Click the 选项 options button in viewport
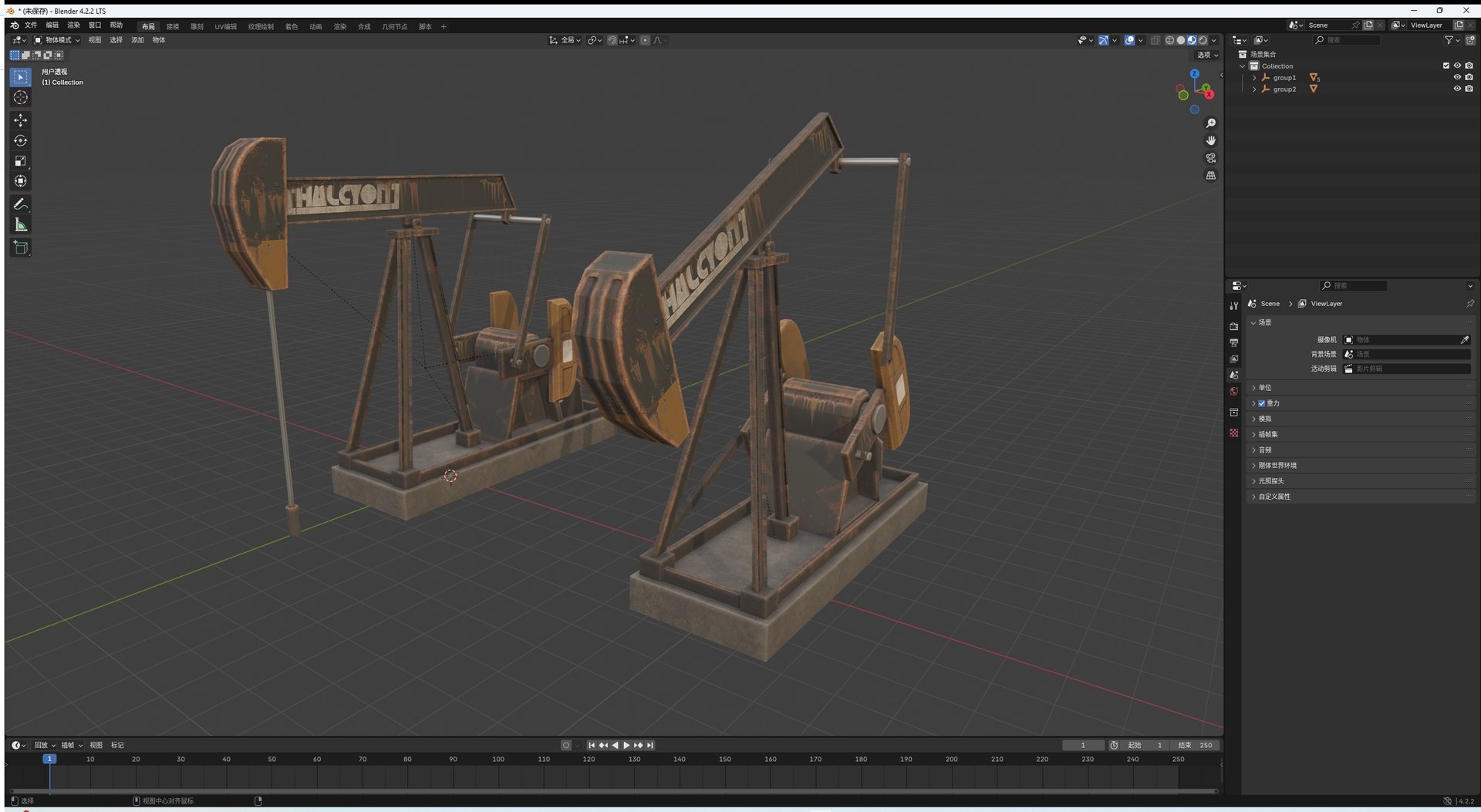This screenshot has width=1481, height=812. 1207,55
